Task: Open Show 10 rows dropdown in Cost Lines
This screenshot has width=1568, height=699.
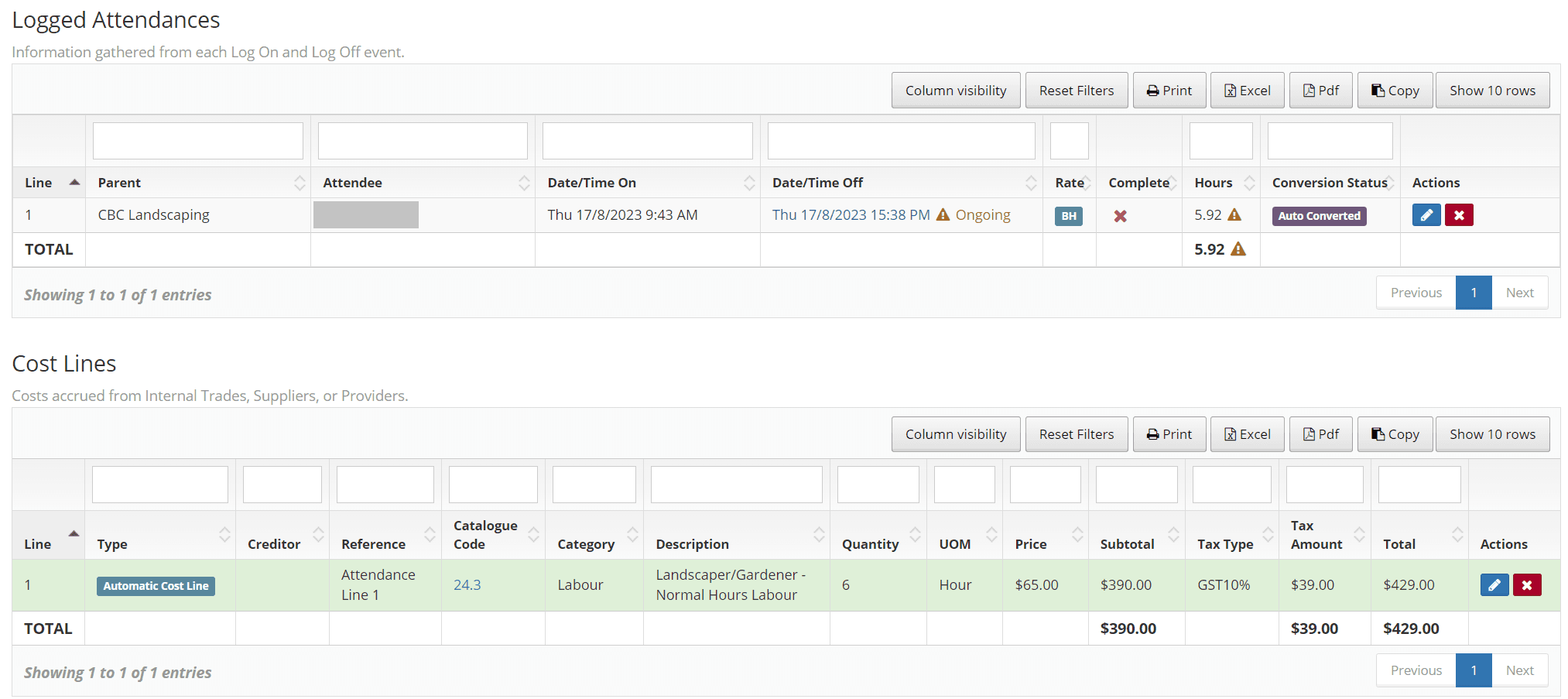Action: (x=1491, y=434)
